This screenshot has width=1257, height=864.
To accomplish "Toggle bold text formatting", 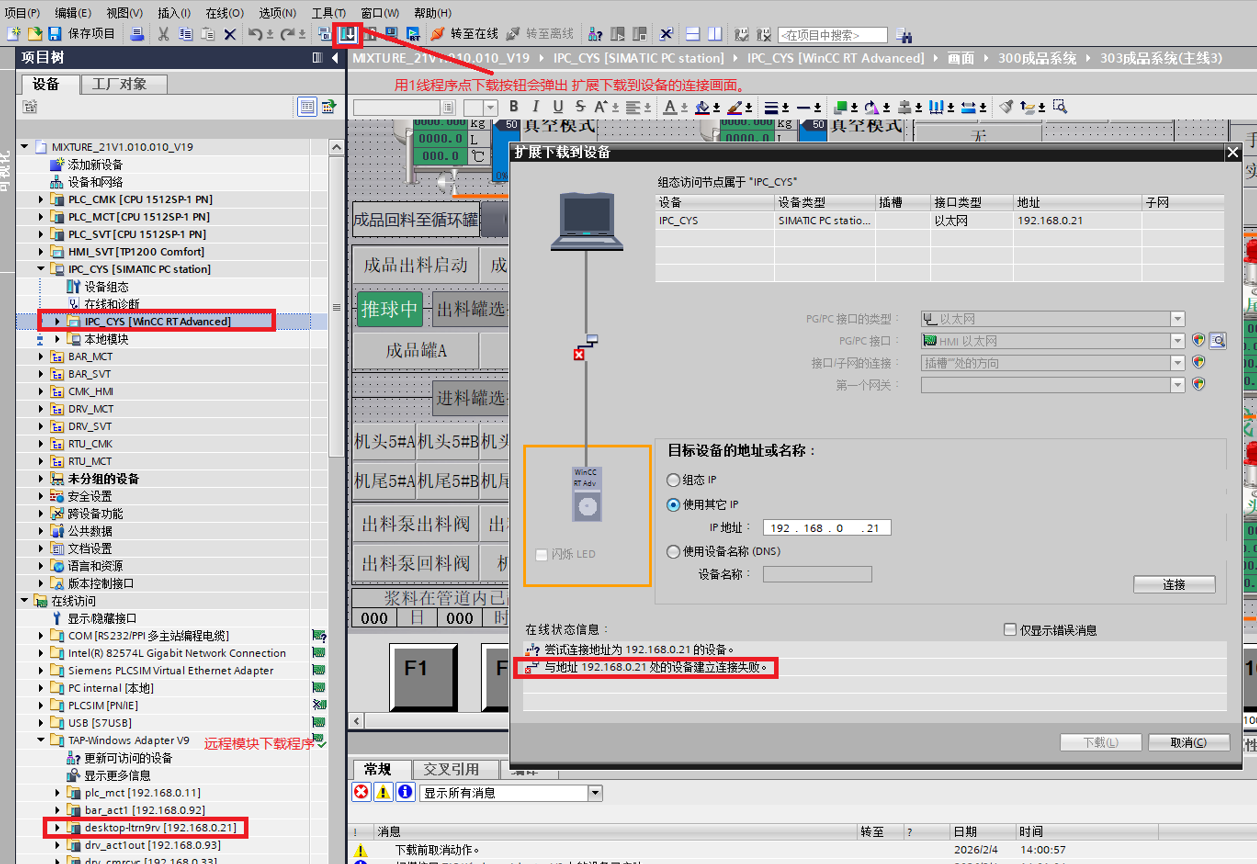I will (514, 107).
